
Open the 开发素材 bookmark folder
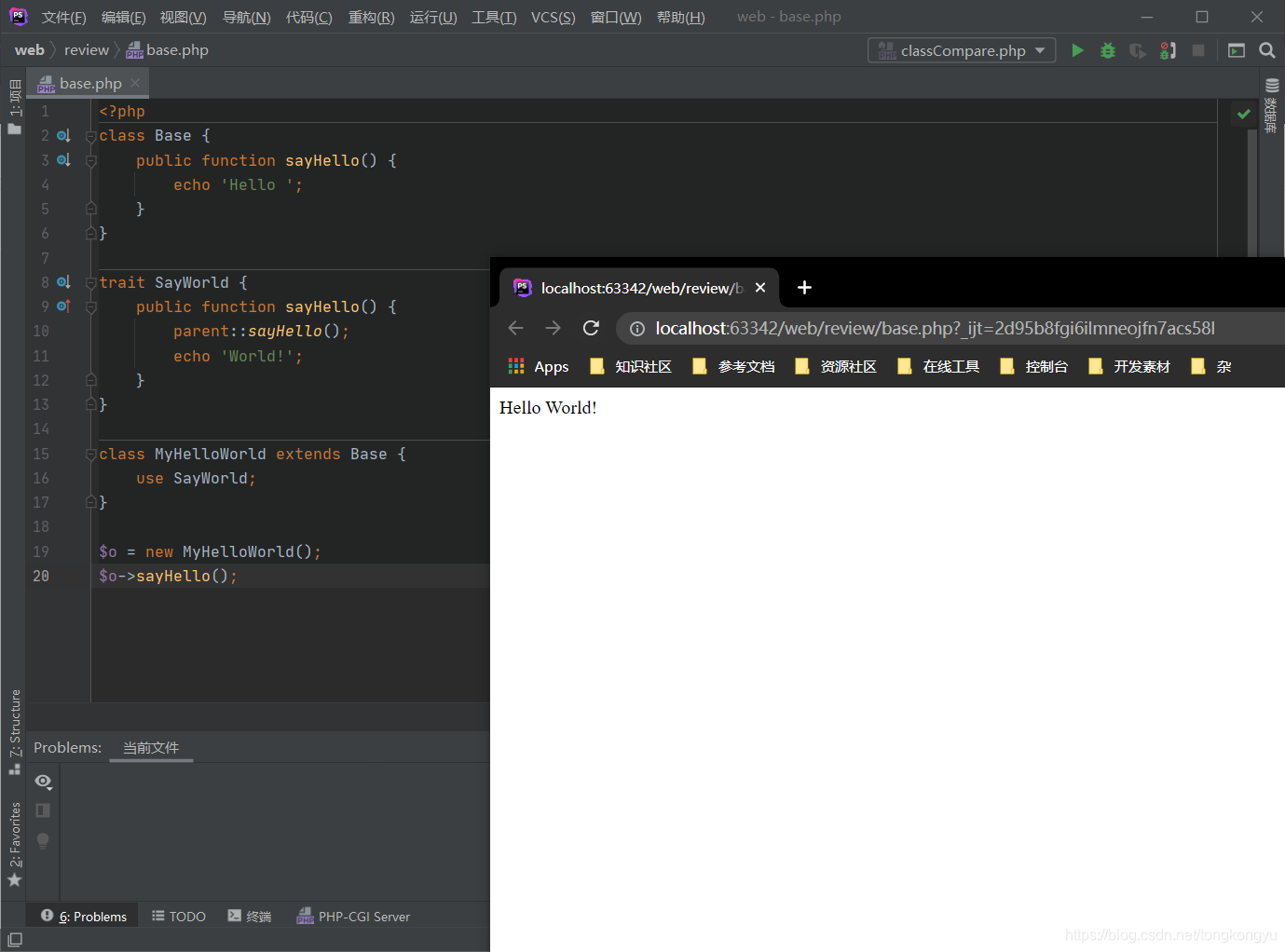click(1129, 367)
